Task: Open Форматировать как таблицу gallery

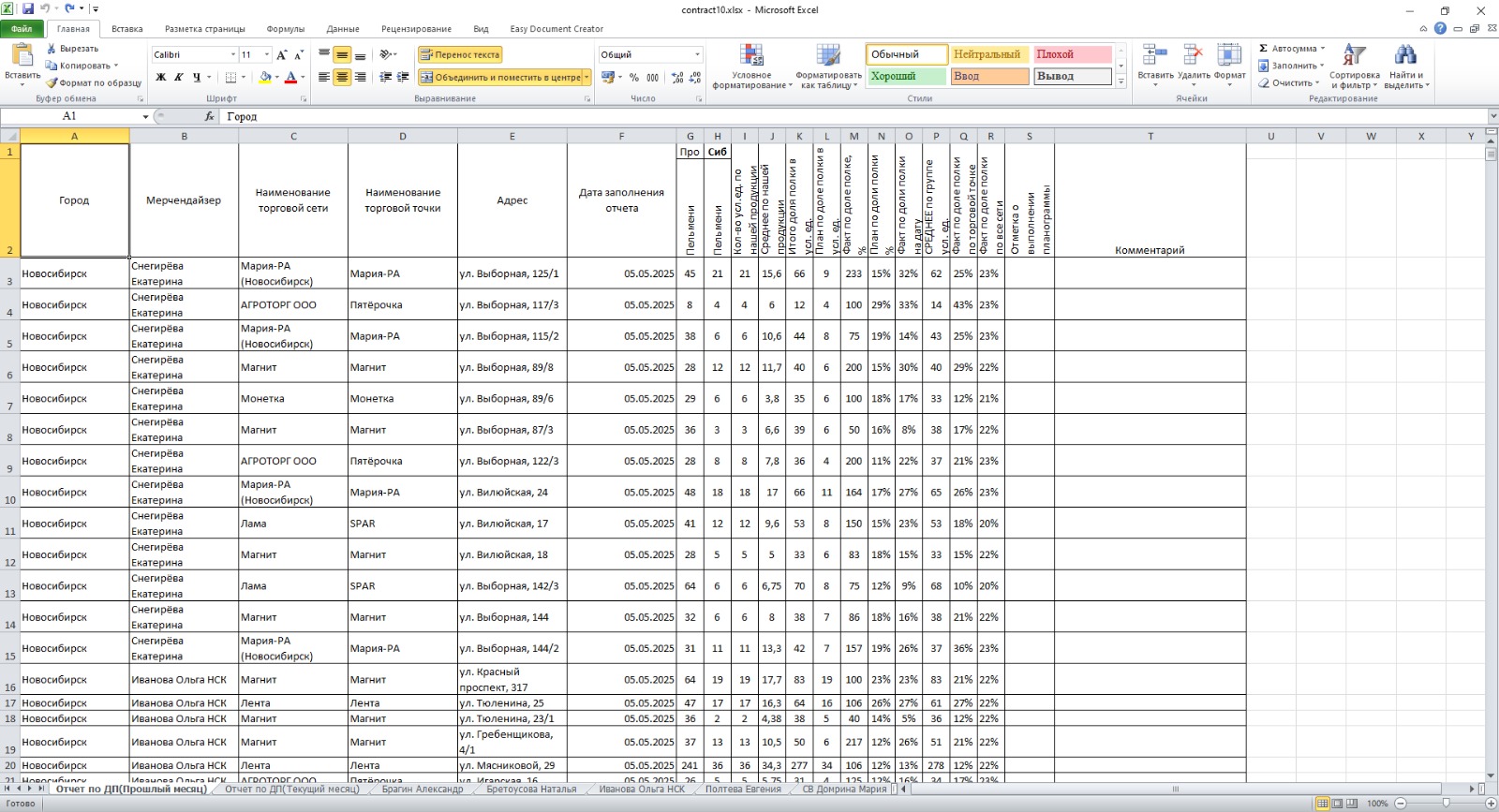Action: [828, 66]
